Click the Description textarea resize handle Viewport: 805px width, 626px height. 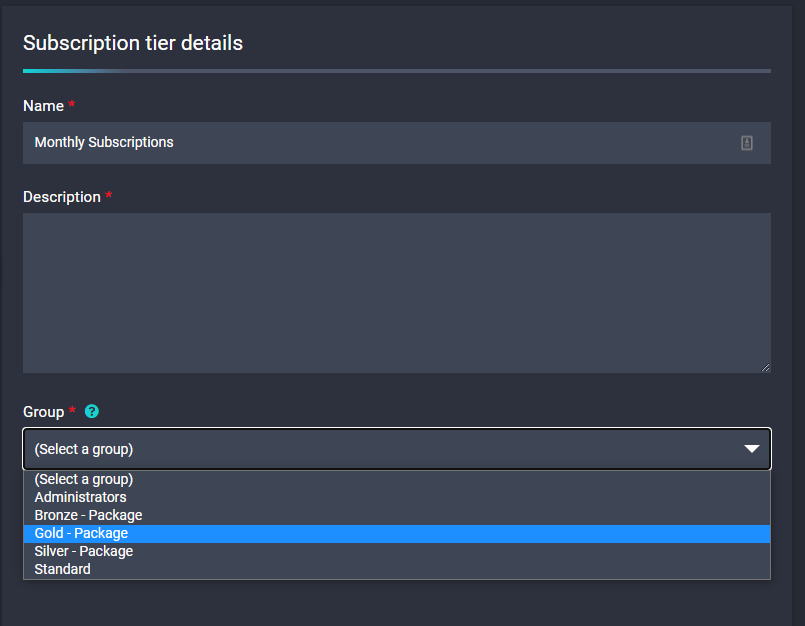765,367
